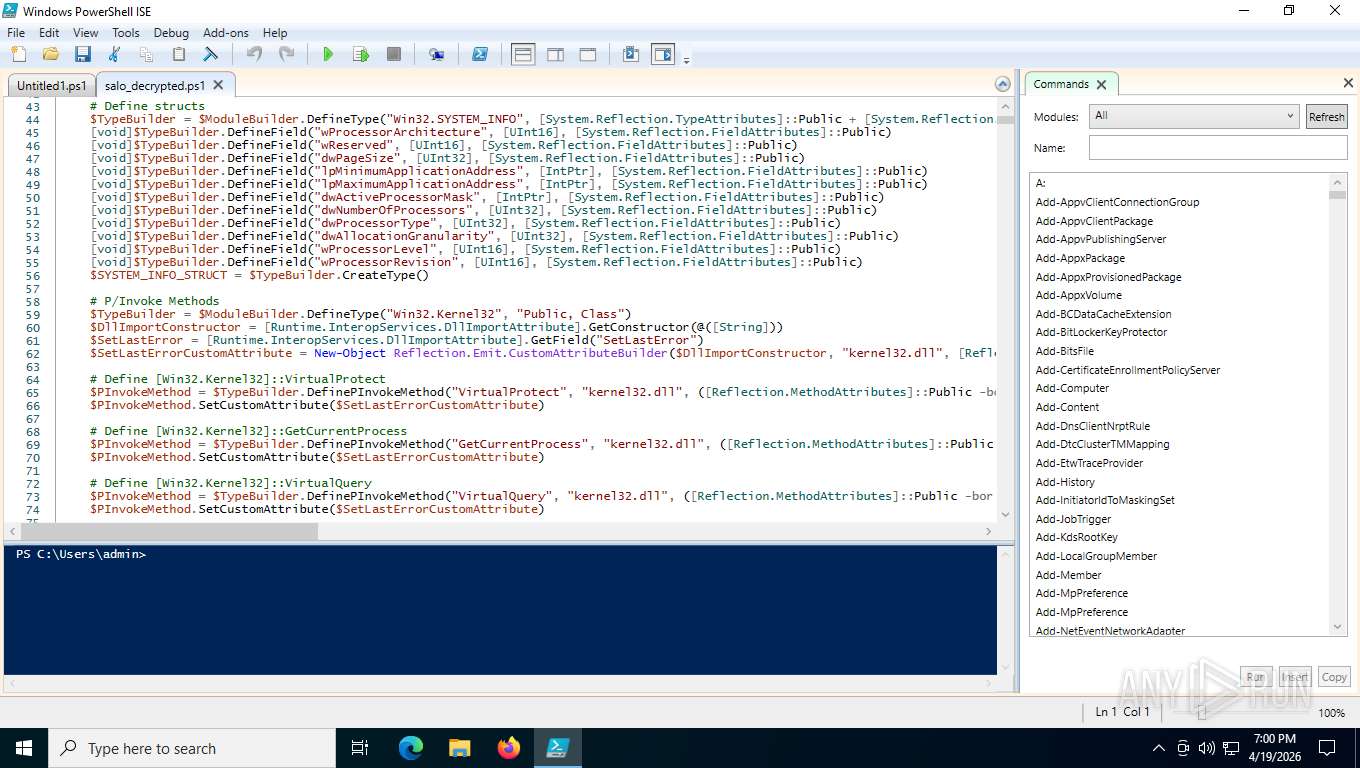Open Microsoft Edge from taskbar

coord(410,748)
